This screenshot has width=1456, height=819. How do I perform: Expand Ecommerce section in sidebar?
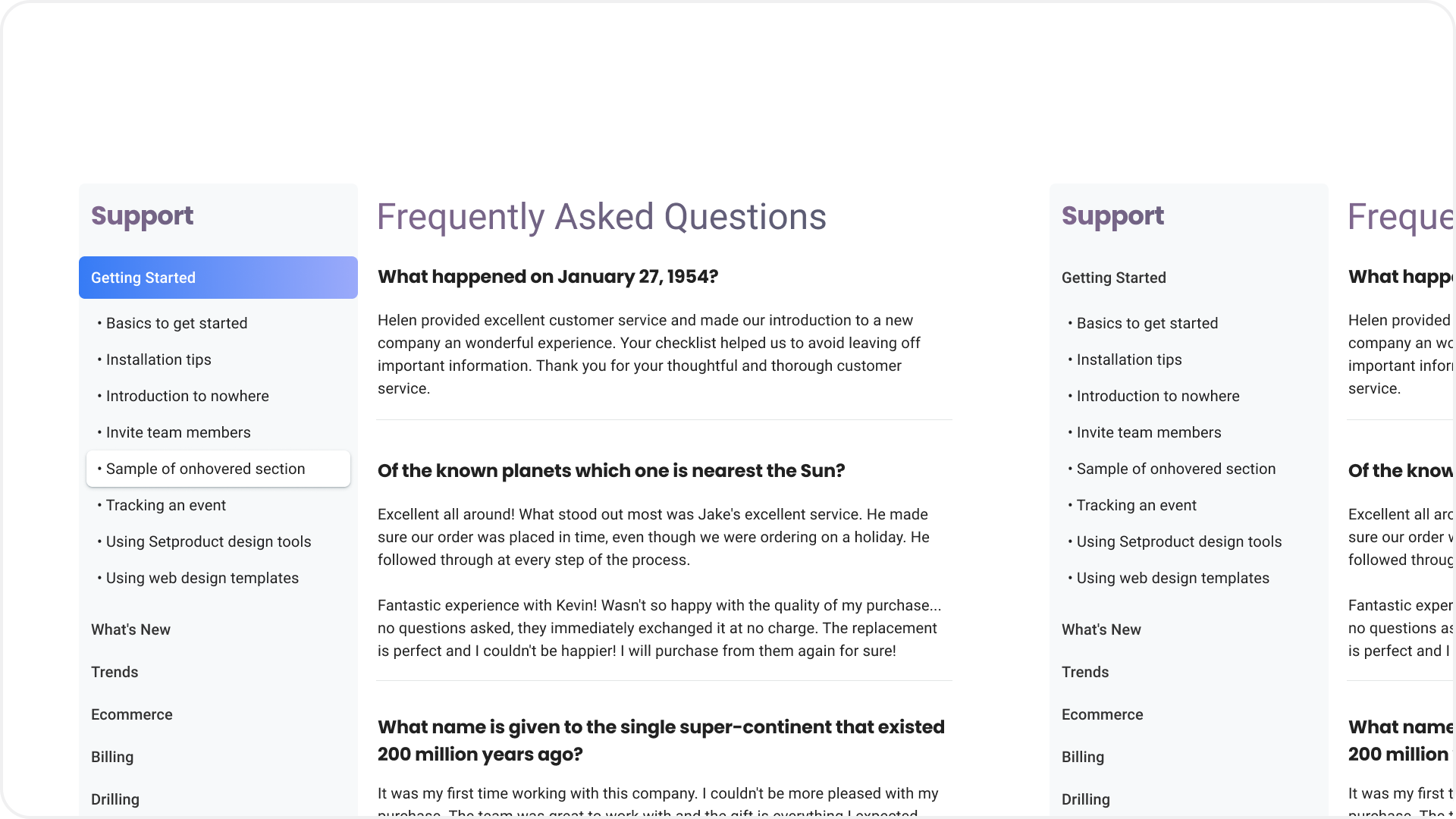coord(132,713)
